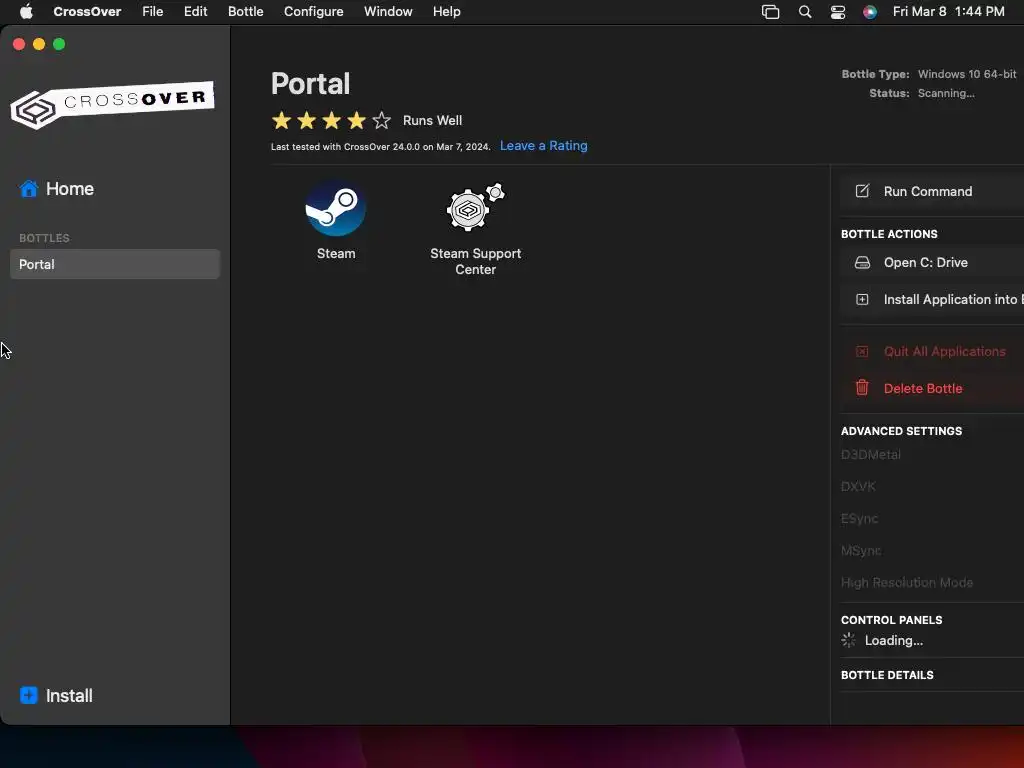Set rating to the fourth star
The width and height of the screenshot is (1024, 768).
(357, 120)
